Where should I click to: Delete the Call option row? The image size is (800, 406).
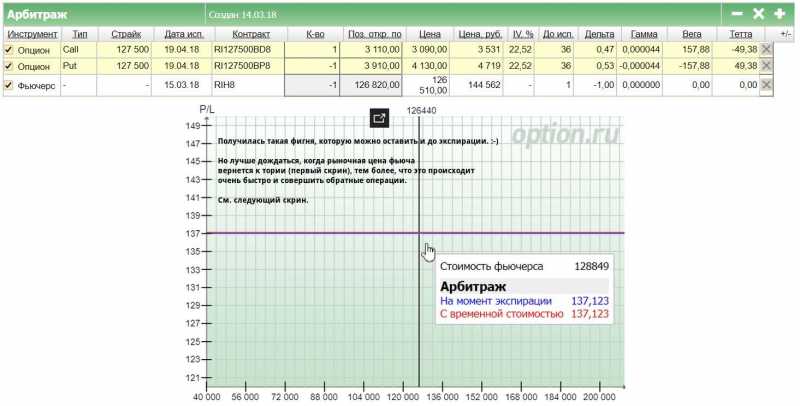click(767, 49)
